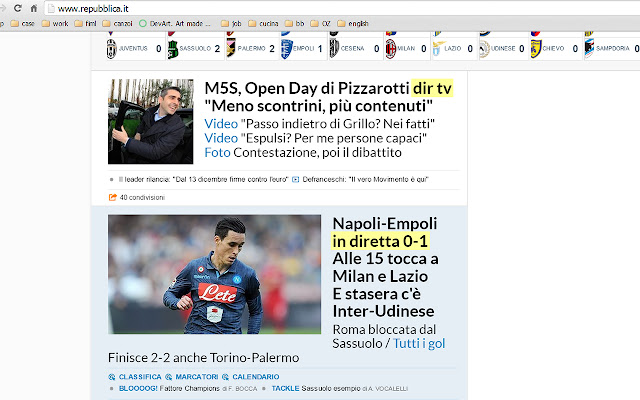Viewport: 640px width, 400px height.
Task: Click the Juventus team crest
Action: click(111, 49)
